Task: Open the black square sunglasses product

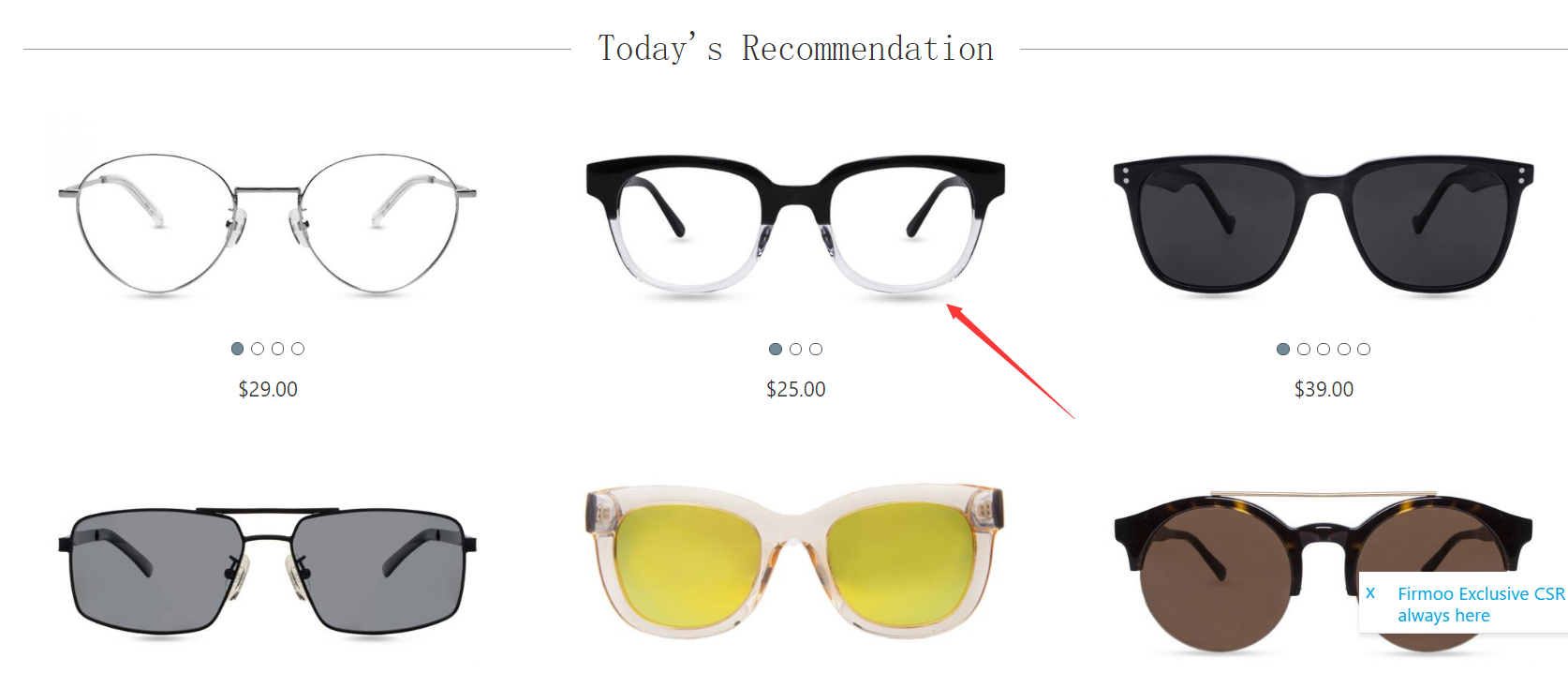Action: click(1324, 225)
